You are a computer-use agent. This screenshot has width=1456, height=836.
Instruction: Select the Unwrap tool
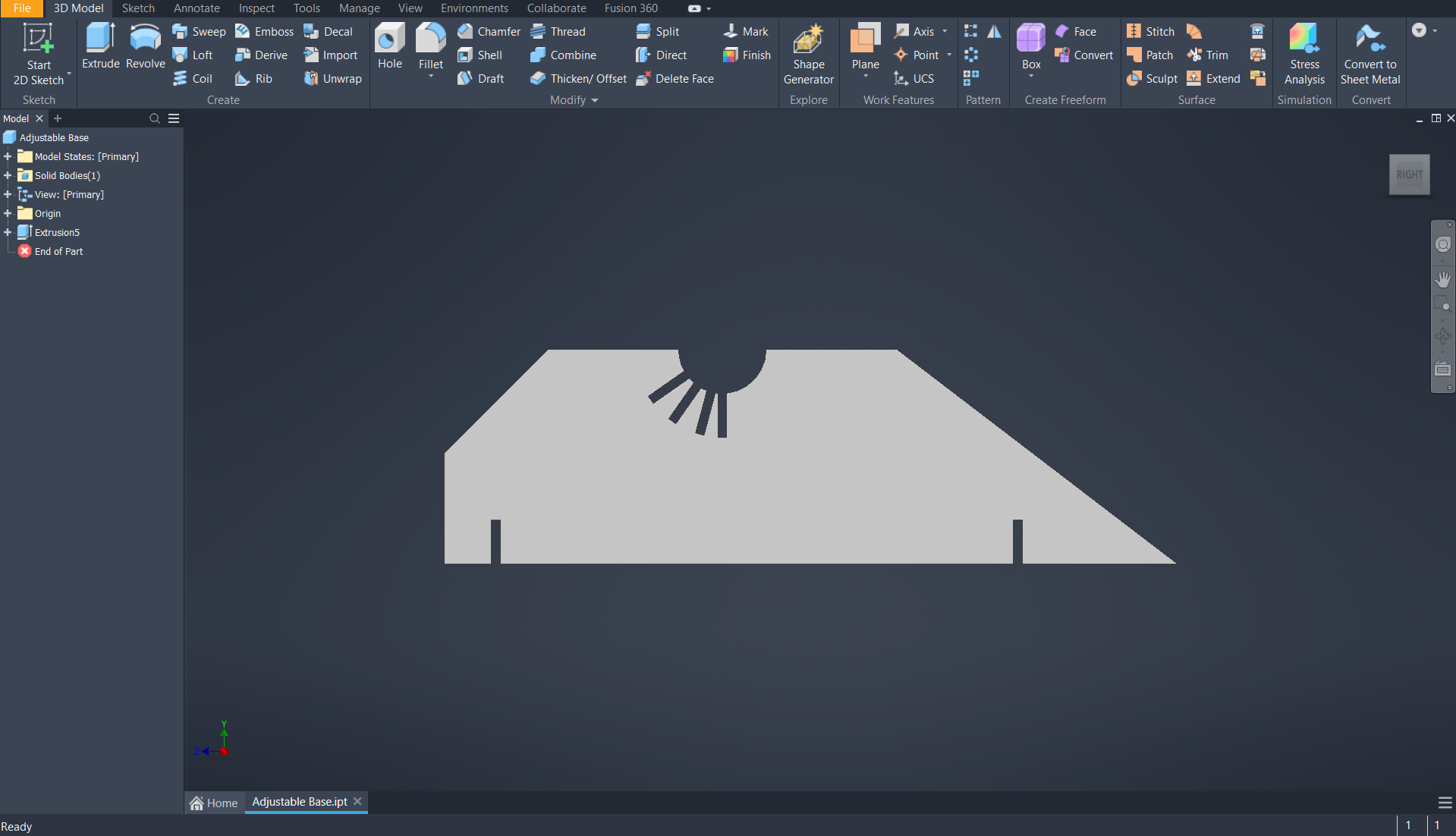(333, 78)
